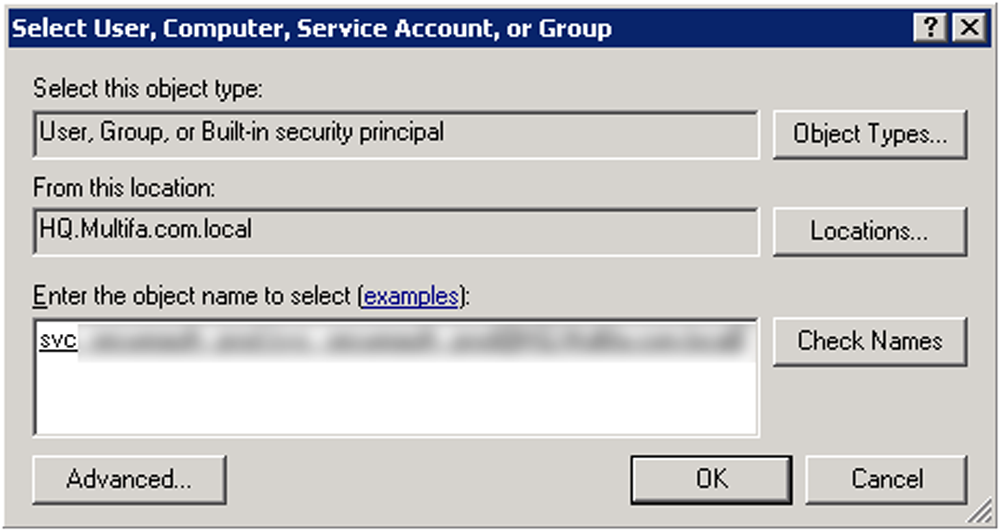Open the Locations browser
Image resolution: width=1000 pixels, height=531 pixels.
coord(869,231)
